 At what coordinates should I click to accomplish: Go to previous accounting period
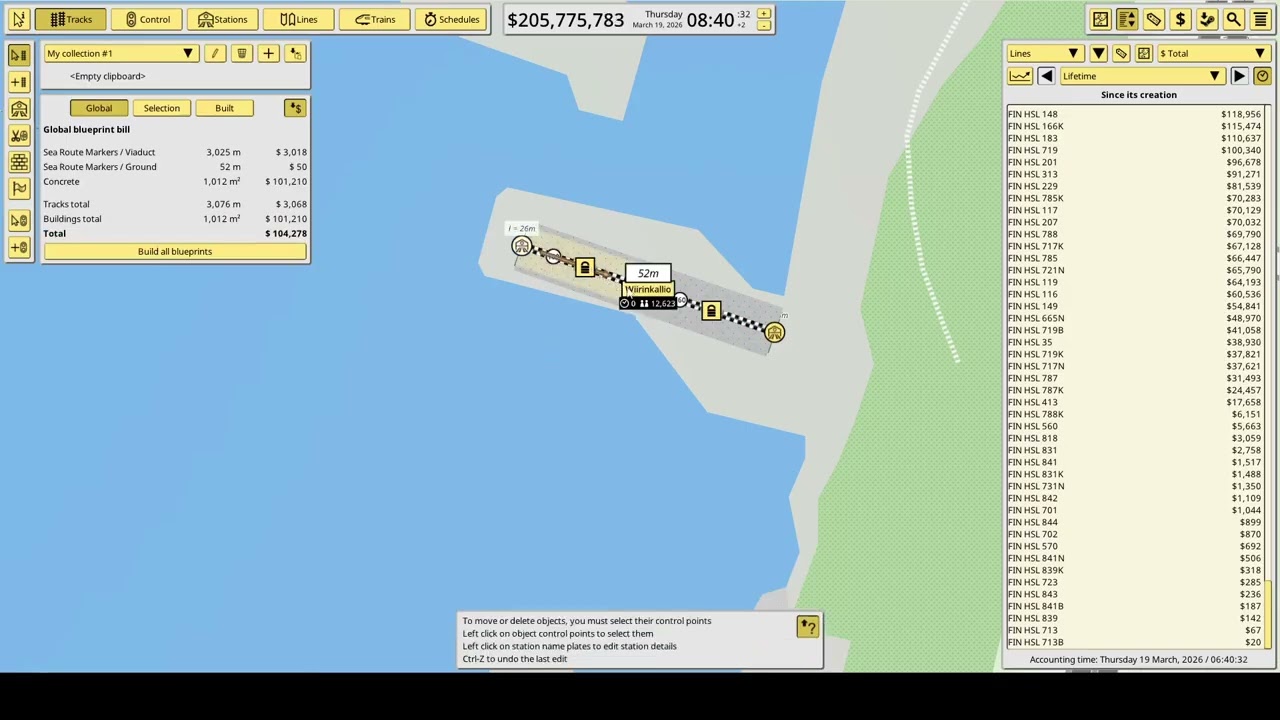[x=1046, y=76]
